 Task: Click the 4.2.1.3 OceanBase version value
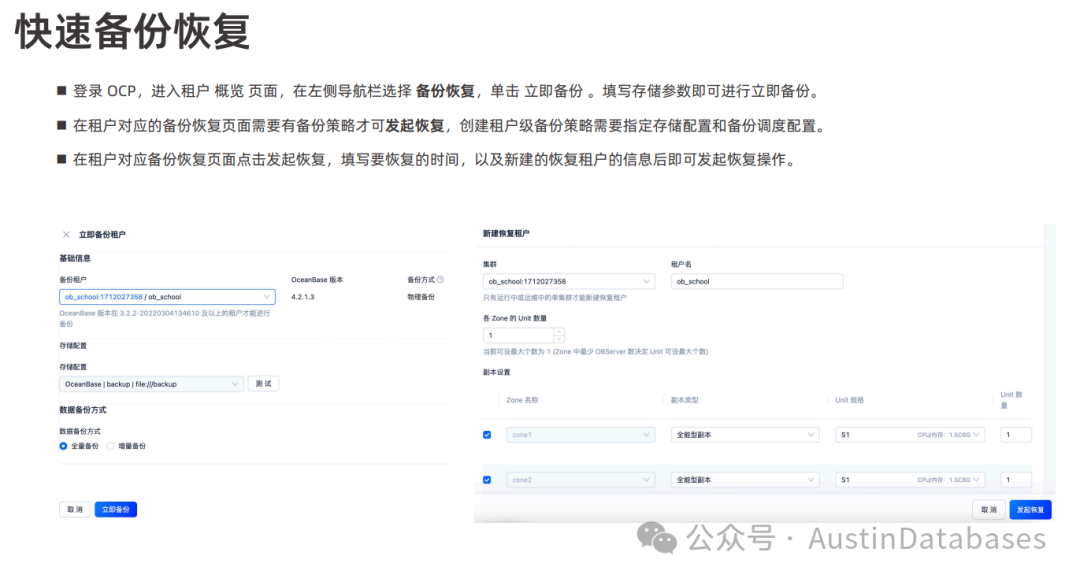(302, 297)
